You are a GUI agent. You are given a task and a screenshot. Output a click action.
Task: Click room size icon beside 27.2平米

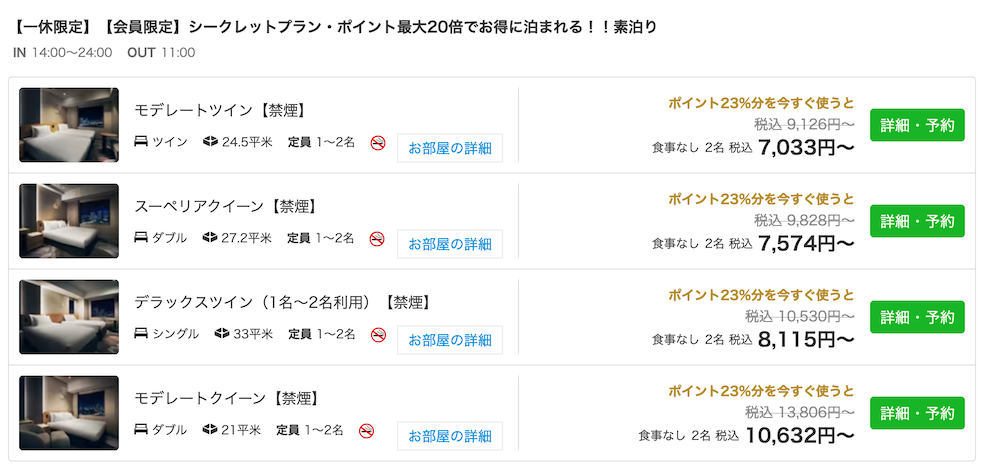coord(210,238)
